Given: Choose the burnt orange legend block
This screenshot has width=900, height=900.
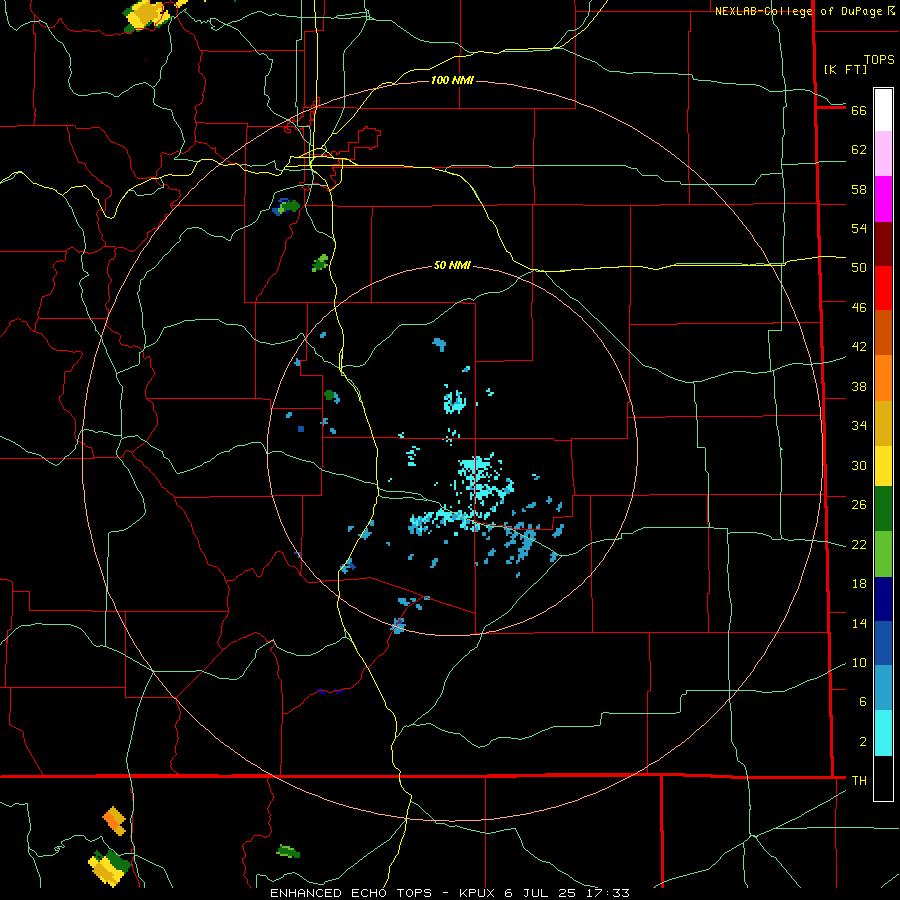Looking at the screenshot, I should pos(883,332).
